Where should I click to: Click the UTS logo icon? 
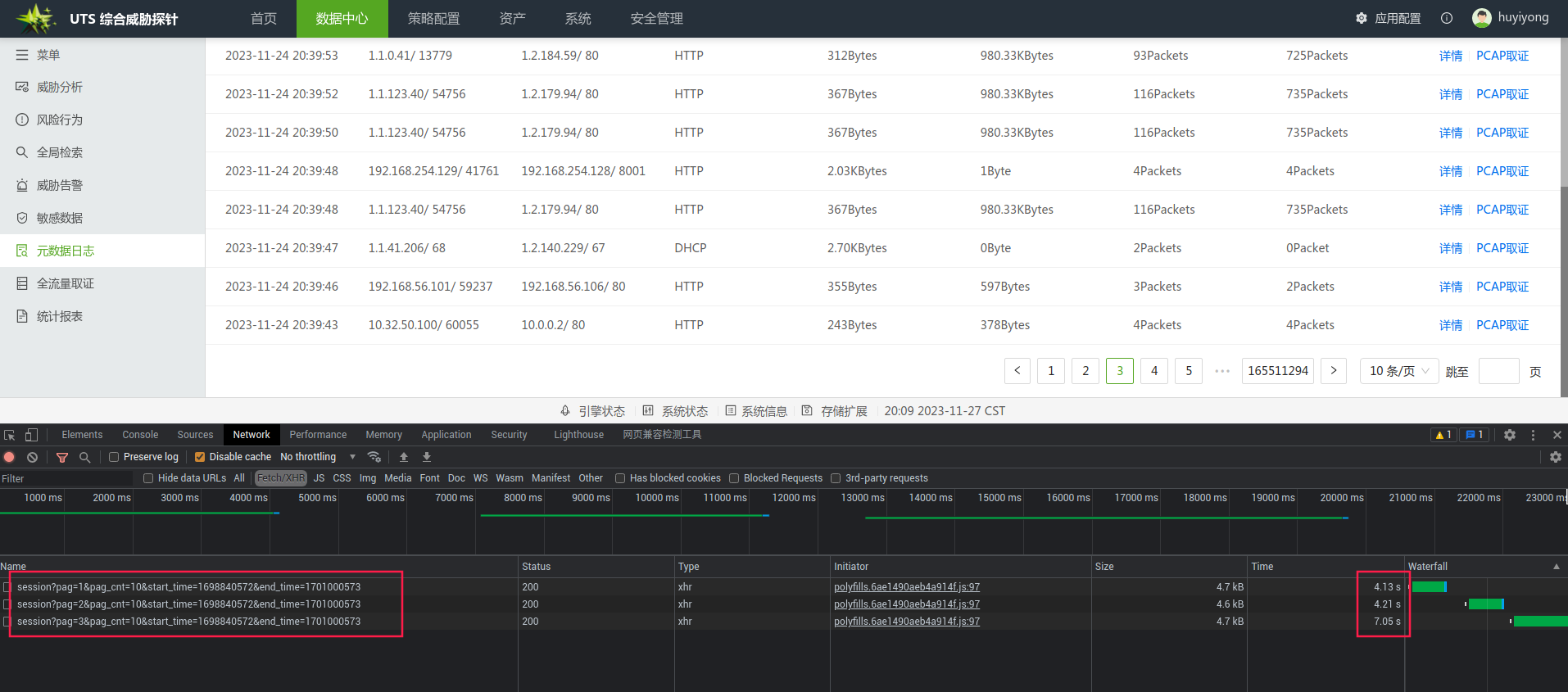(37, 18)
